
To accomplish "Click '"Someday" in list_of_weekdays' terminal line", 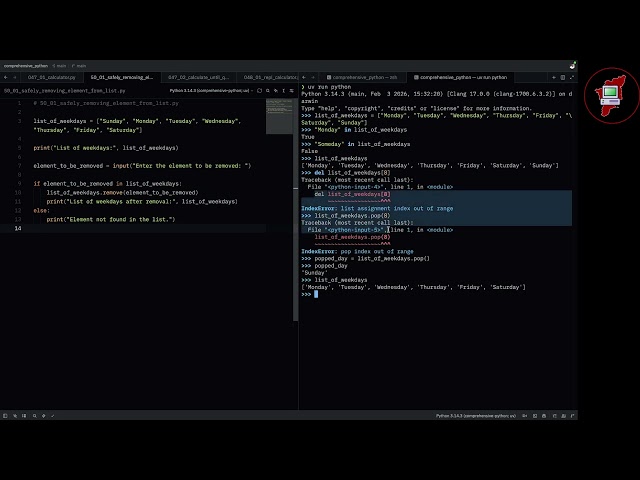I will tap(356, 144).
